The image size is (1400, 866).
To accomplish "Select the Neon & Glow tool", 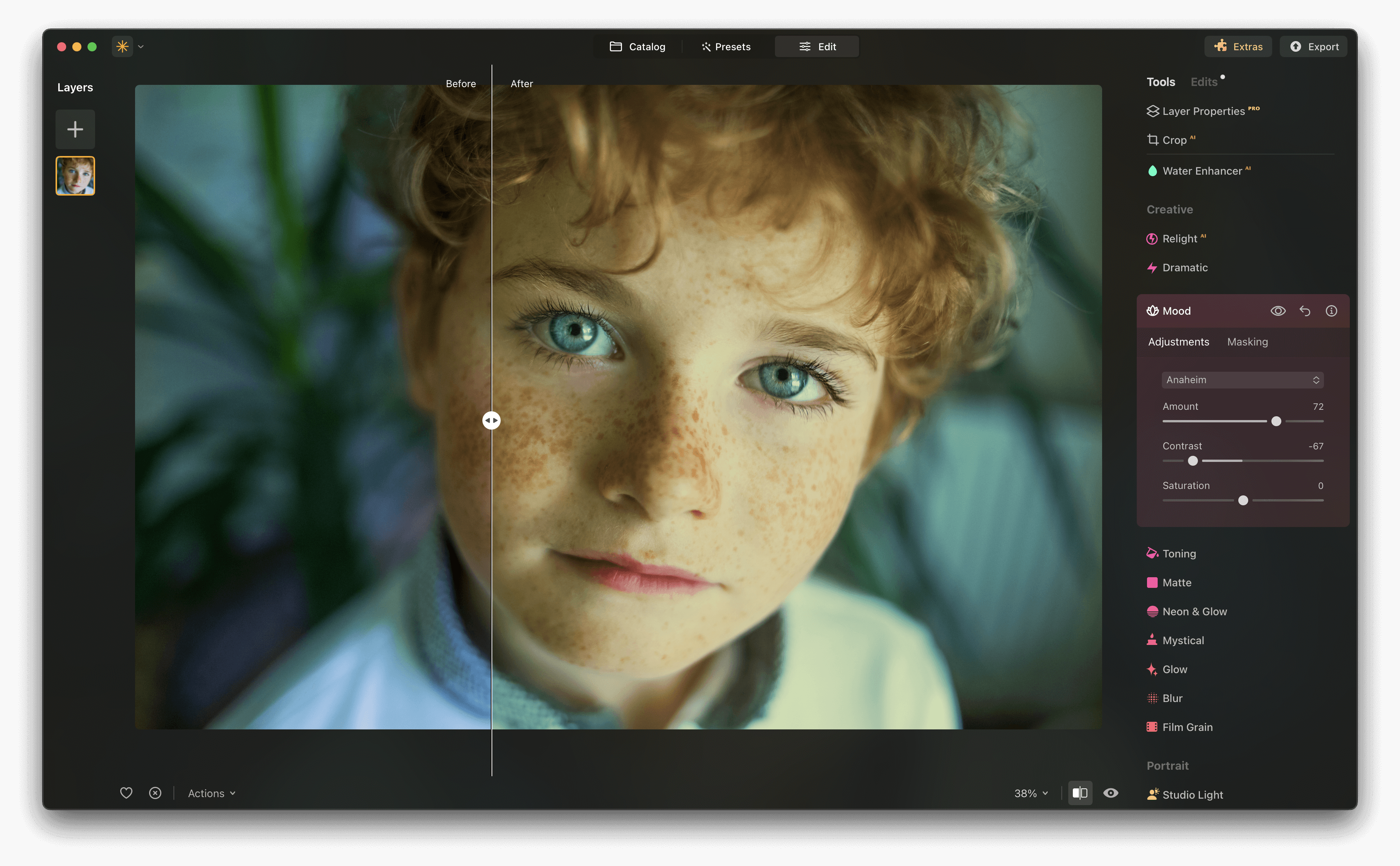I will (1195, 611).
